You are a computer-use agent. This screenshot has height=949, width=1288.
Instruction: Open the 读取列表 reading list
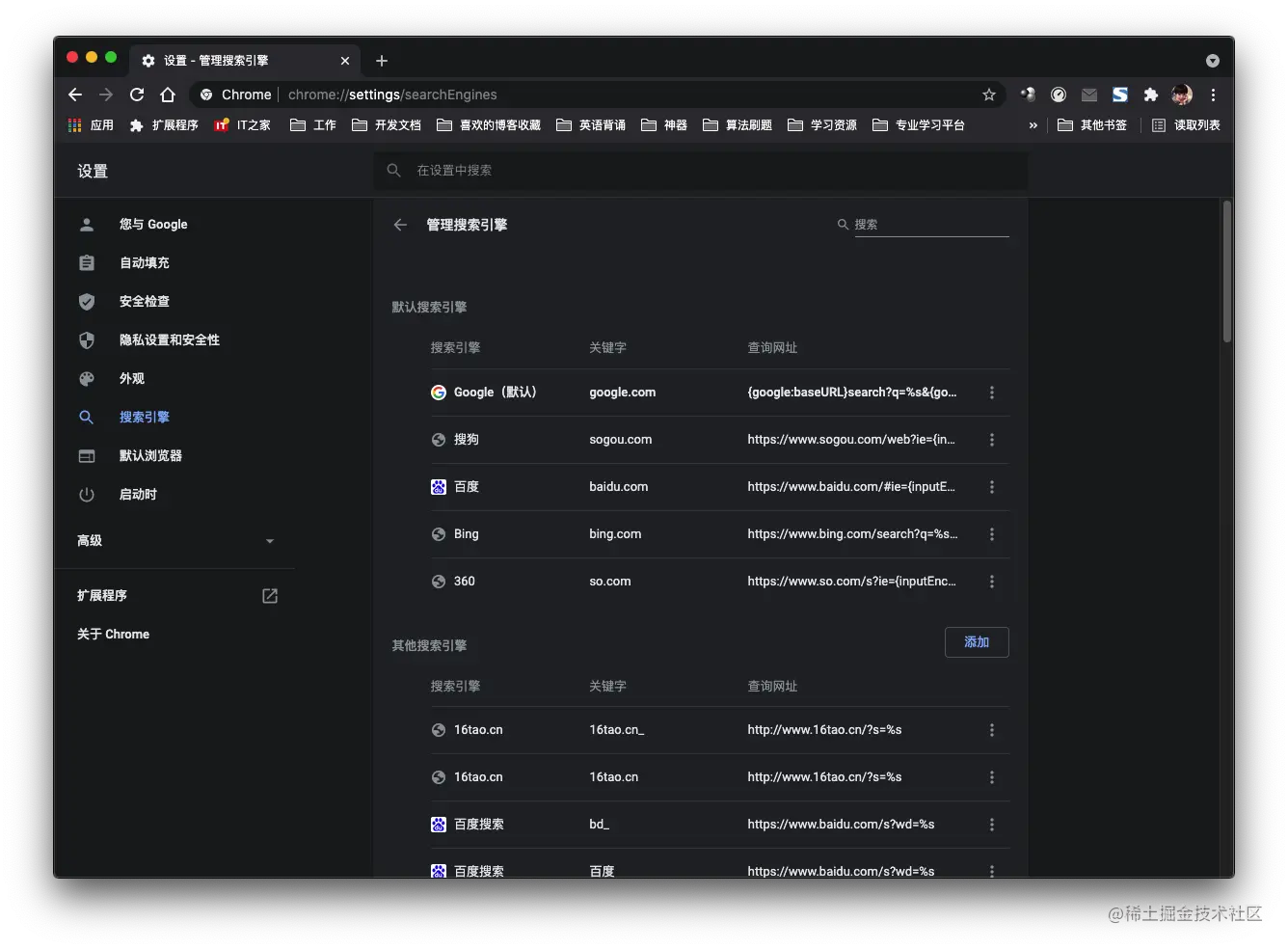(x=1186, y=125)
